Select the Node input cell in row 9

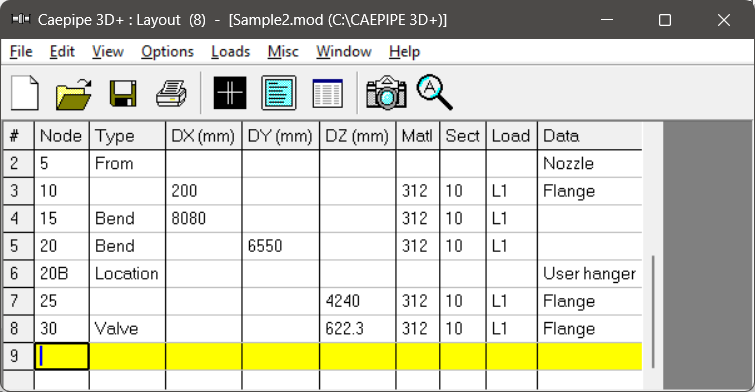click(62, 356)
